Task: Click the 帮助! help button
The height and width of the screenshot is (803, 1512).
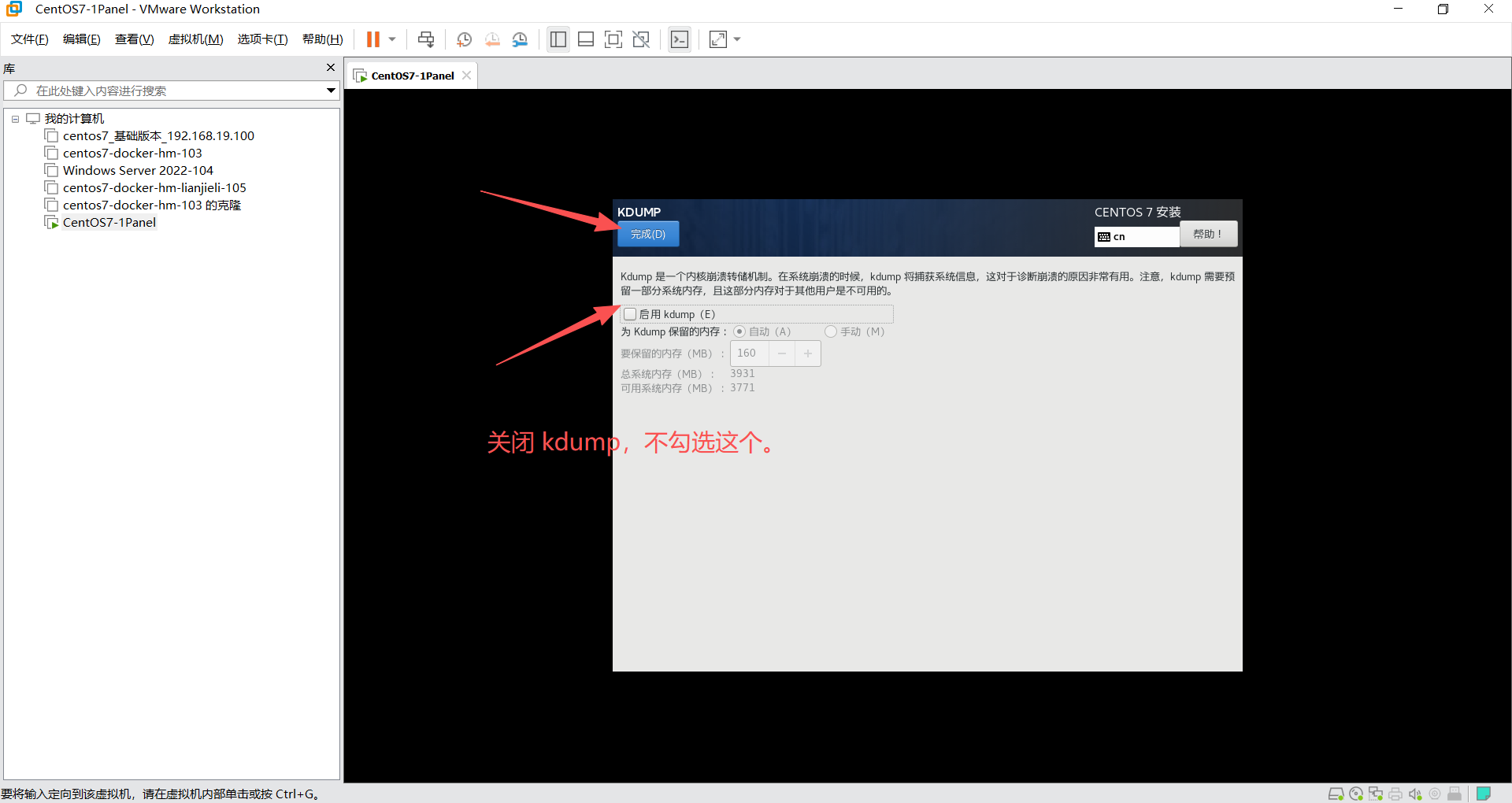Action: click(1208, 234)
